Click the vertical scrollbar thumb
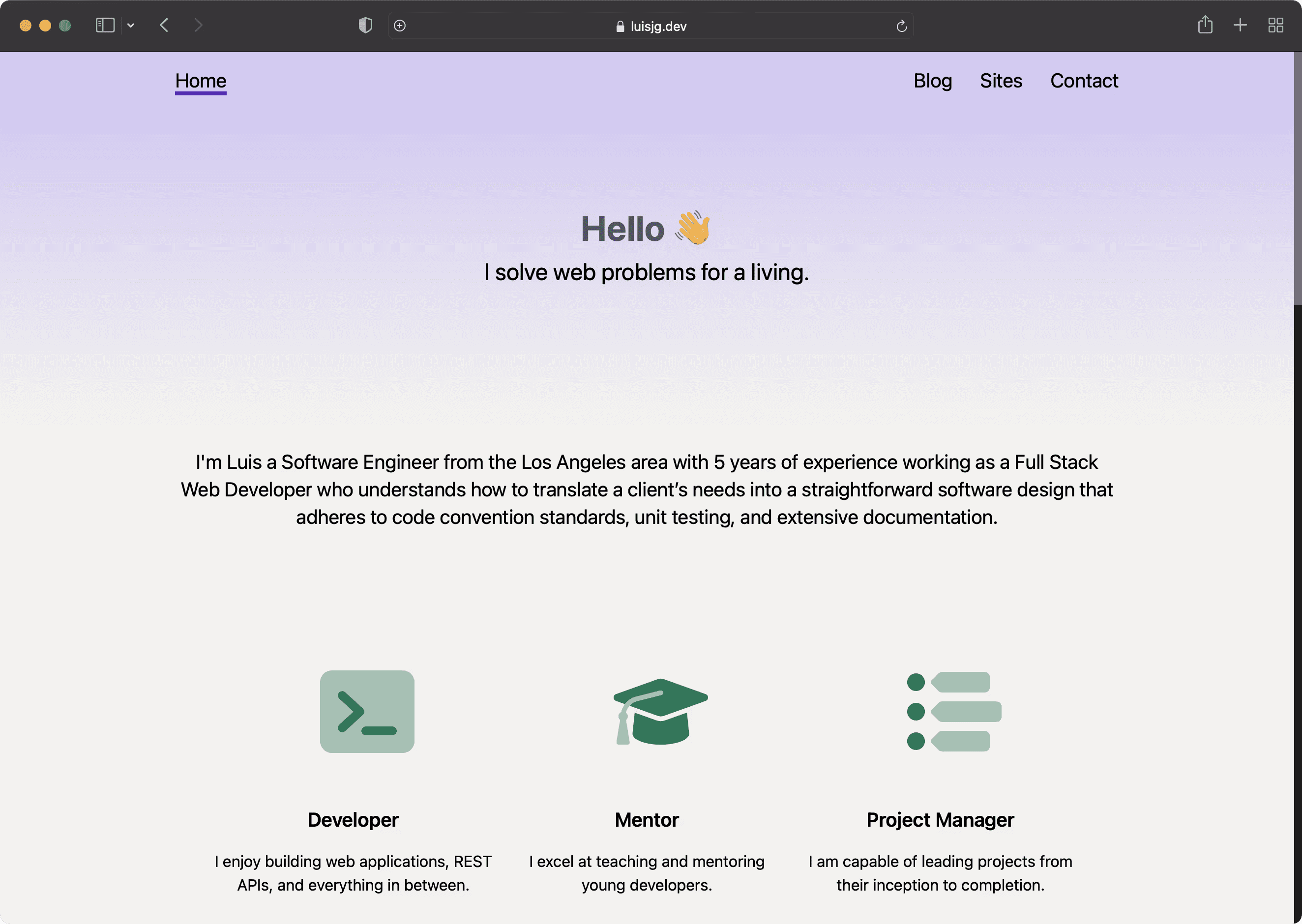Screen dimensions: 1302x924 [x=1298, y=179]
